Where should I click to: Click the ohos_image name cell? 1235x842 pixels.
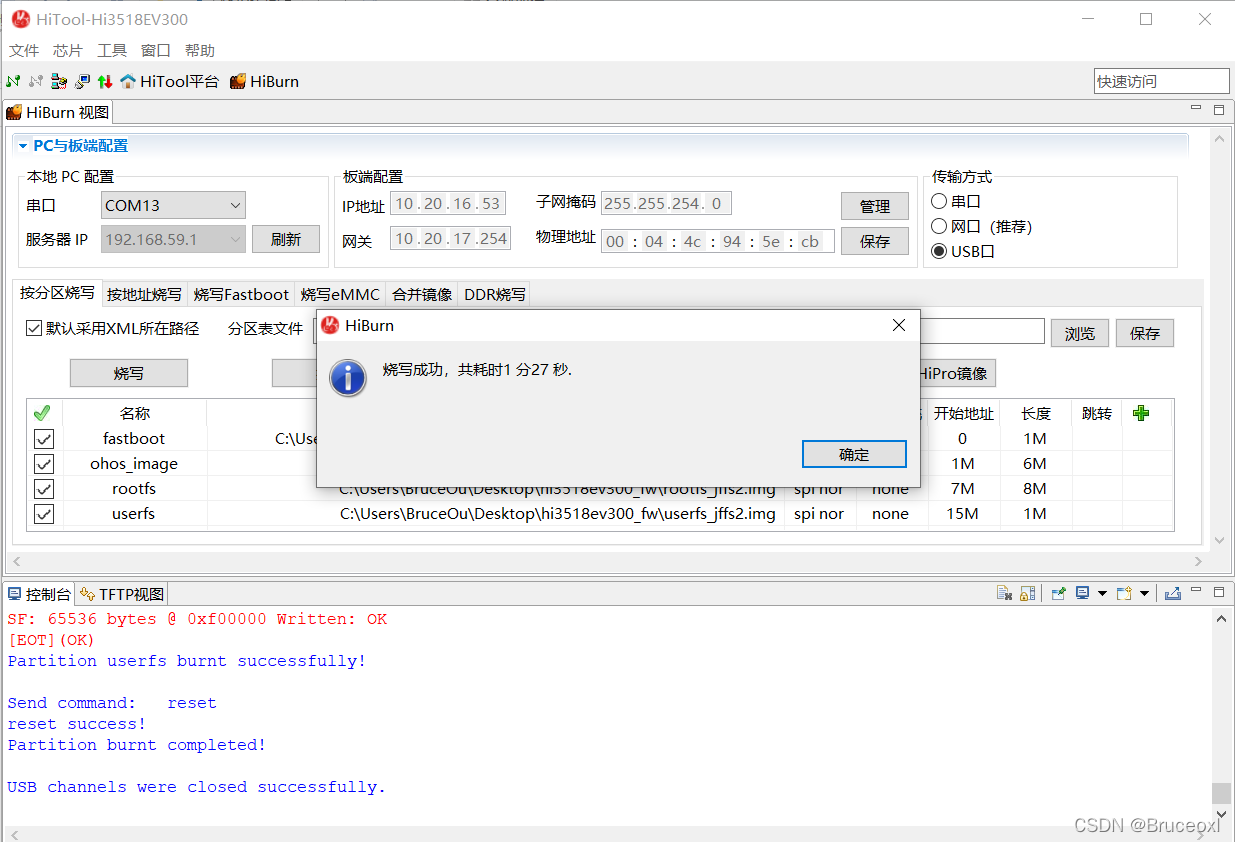click(134, 464)
